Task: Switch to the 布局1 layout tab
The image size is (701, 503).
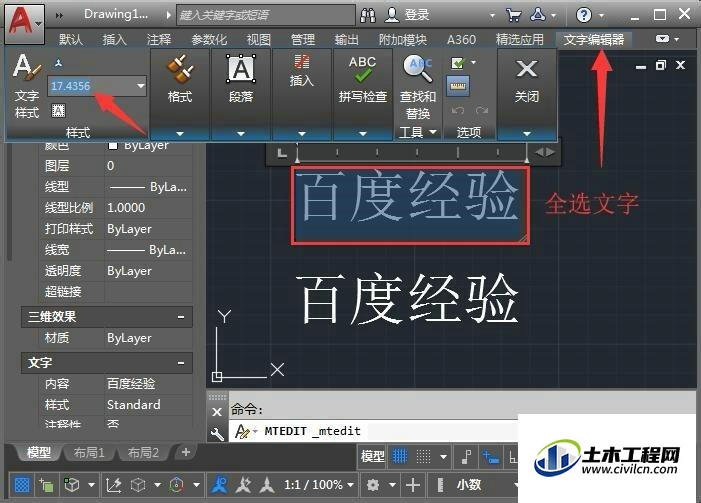Action: pyautogui.click(x=89, y=452)
